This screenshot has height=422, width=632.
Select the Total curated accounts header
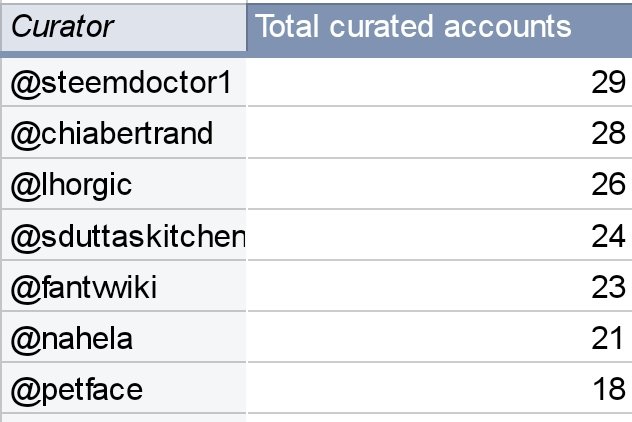point(438,28)
